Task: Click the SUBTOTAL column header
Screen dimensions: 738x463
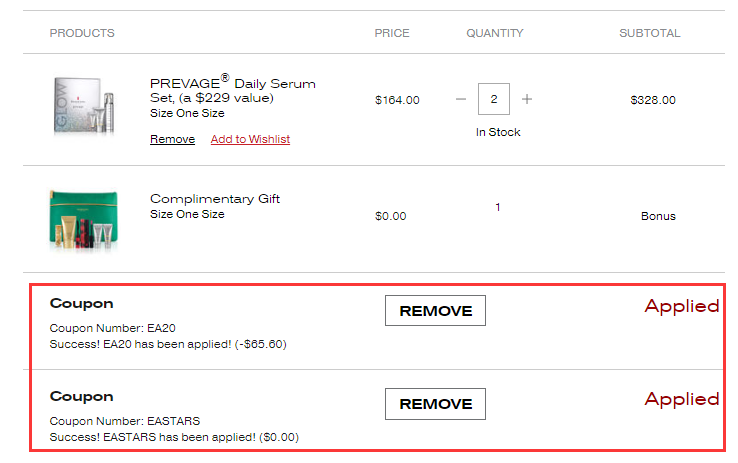Action: 649,33
